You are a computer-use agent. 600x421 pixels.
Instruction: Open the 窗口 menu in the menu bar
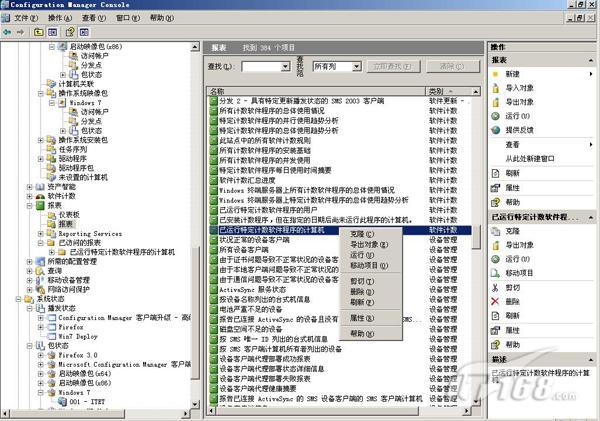click(128, 18)
